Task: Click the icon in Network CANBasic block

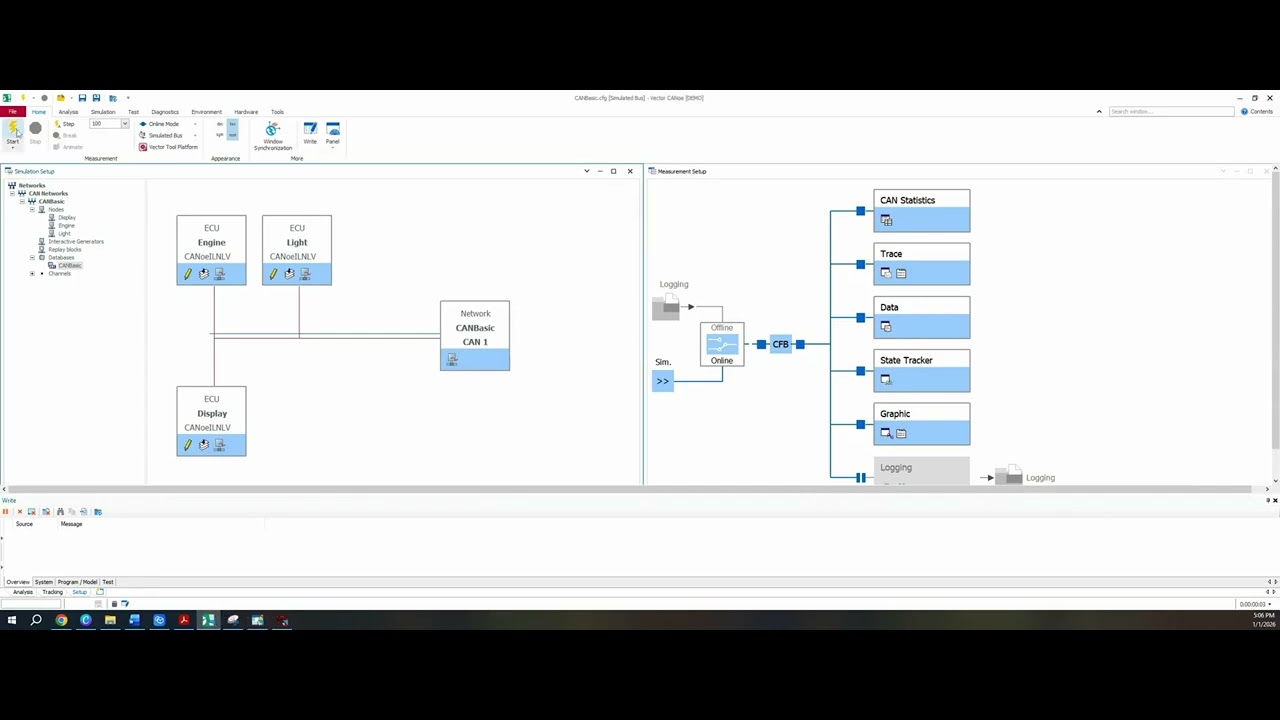Action: tap(452, 360)
